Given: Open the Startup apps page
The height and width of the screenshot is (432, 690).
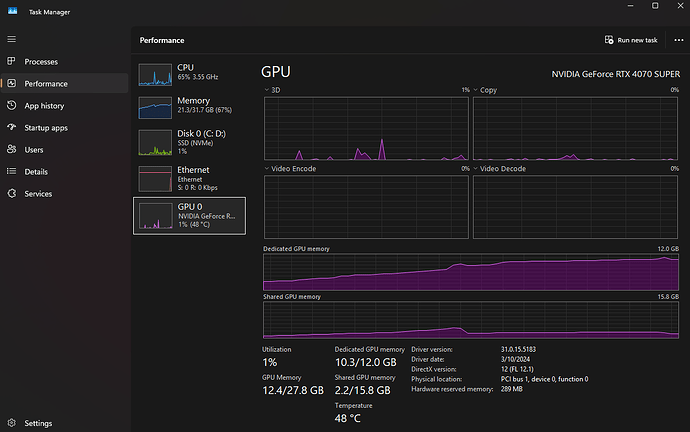Looking at the screenshot, I should (x=46, y=127).
